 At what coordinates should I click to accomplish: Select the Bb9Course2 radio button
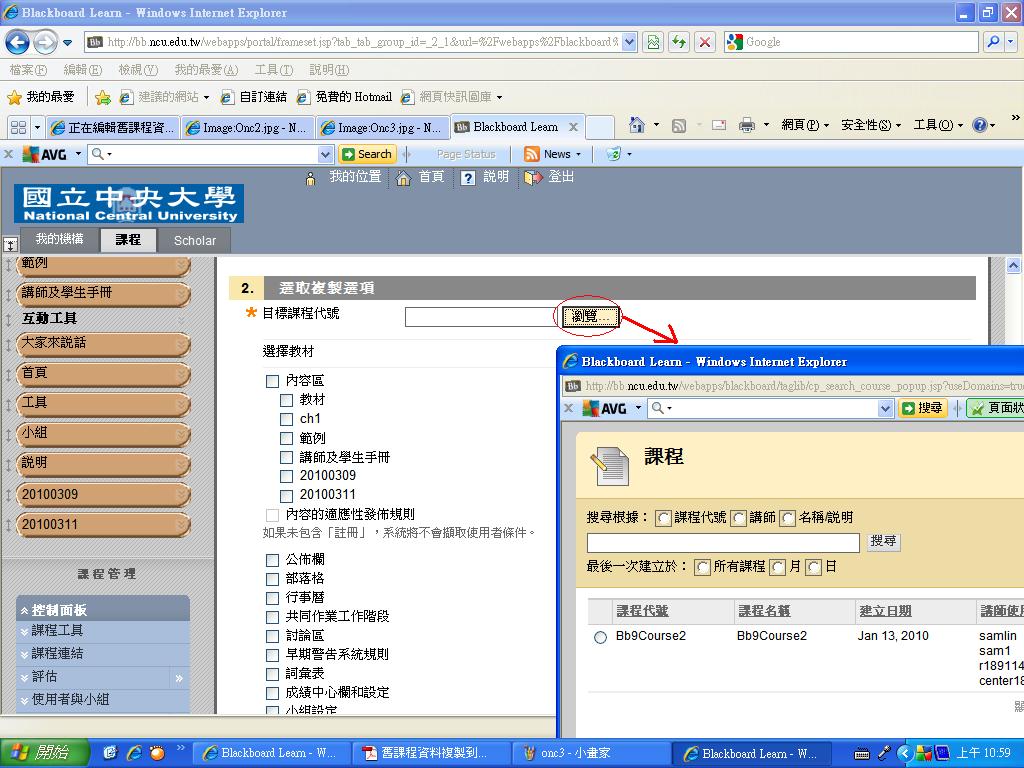tap(600, 637)
